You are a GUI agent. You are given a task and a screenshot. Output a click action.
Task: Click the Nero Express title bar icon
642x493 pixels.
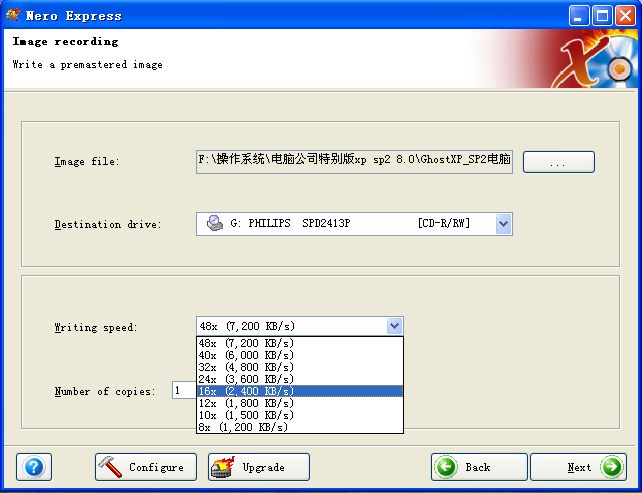click(x=13, y=15)
